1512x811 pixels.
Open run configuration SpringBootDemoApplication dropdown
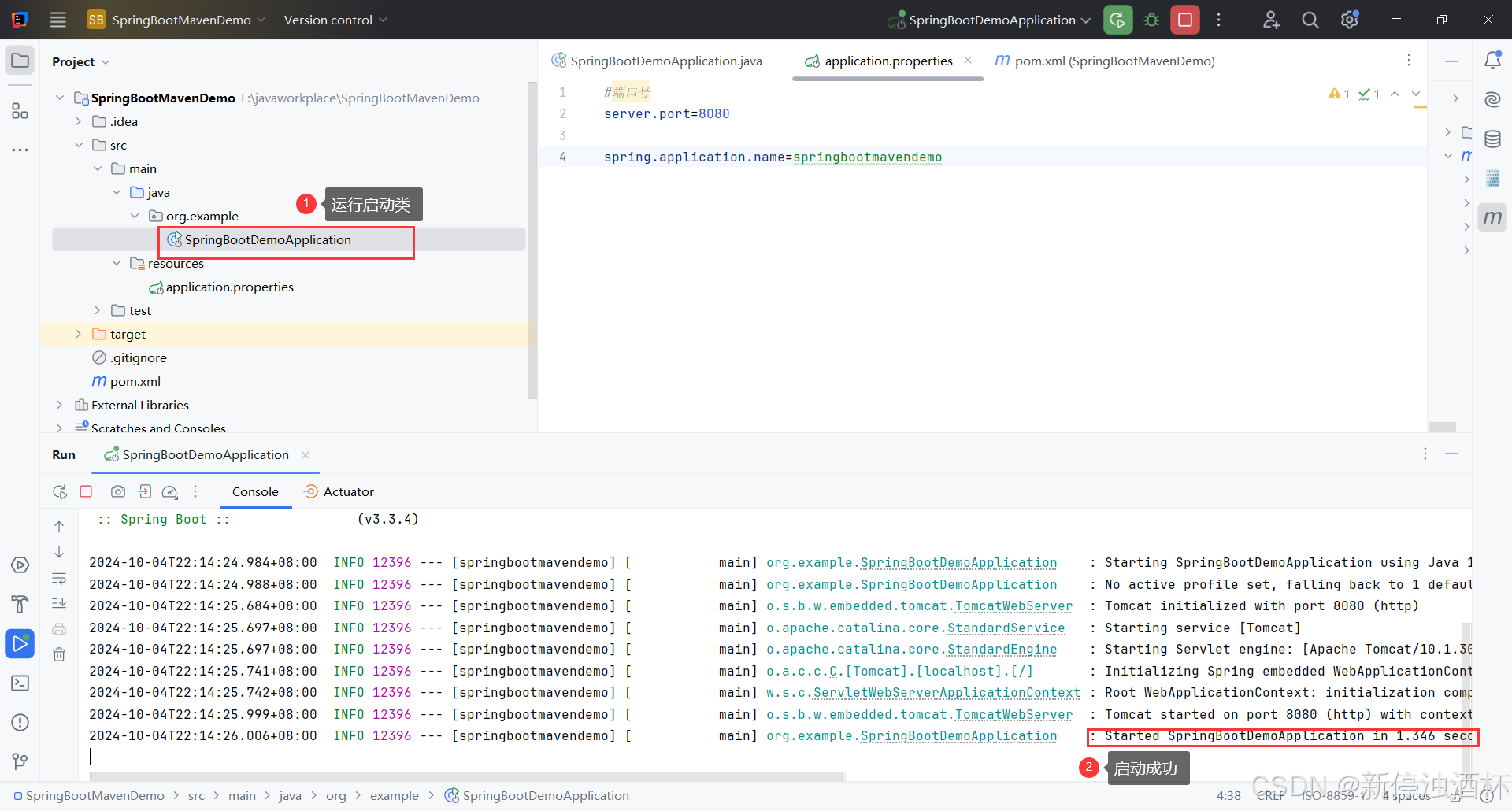pyautogui.click(x=989, y=20)
